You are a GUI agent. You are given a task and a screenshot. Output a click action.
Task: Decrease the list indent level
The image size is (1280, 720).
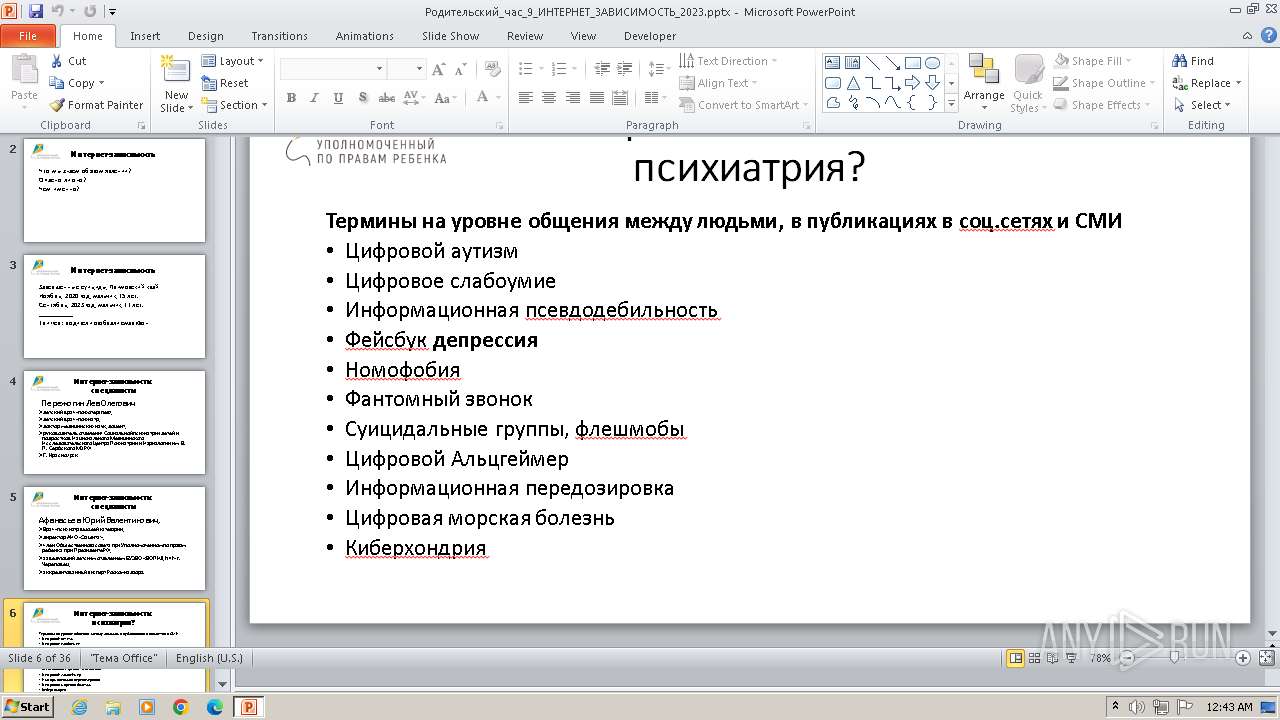(x=602, y=69)
